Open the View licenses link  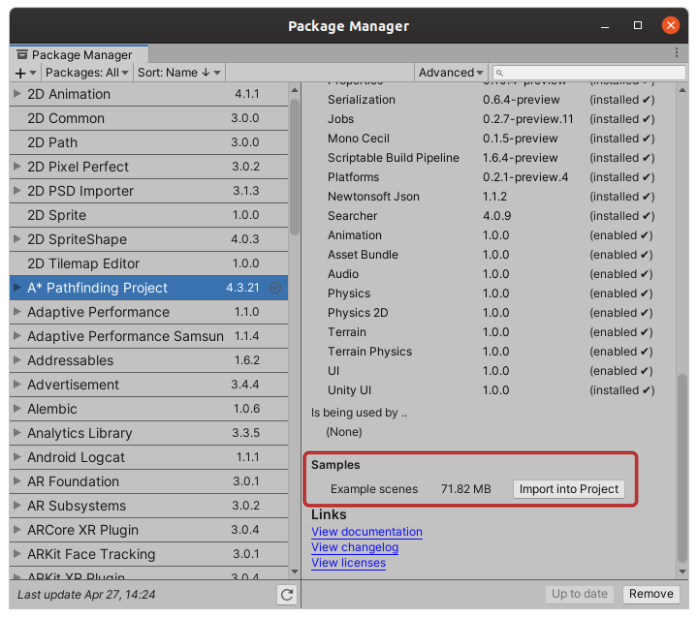[349, 563]
